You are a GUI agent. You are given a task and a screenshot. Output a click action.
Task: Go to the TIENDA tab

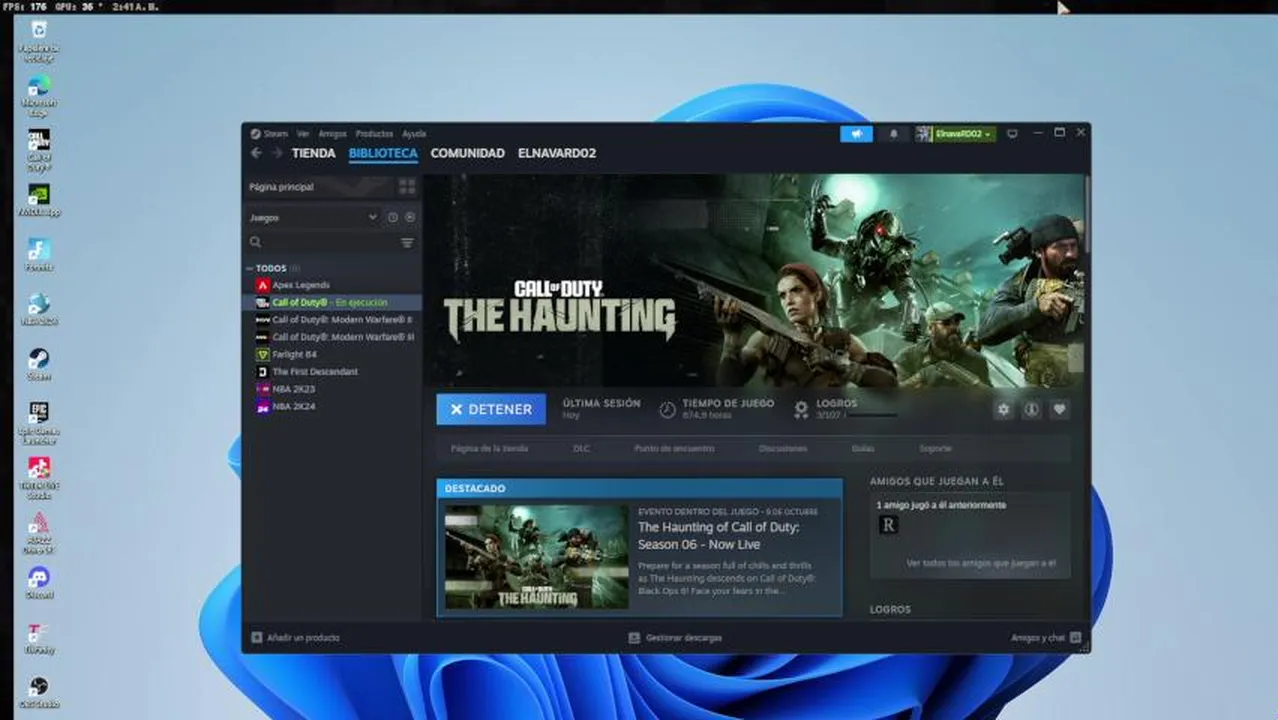313,153
